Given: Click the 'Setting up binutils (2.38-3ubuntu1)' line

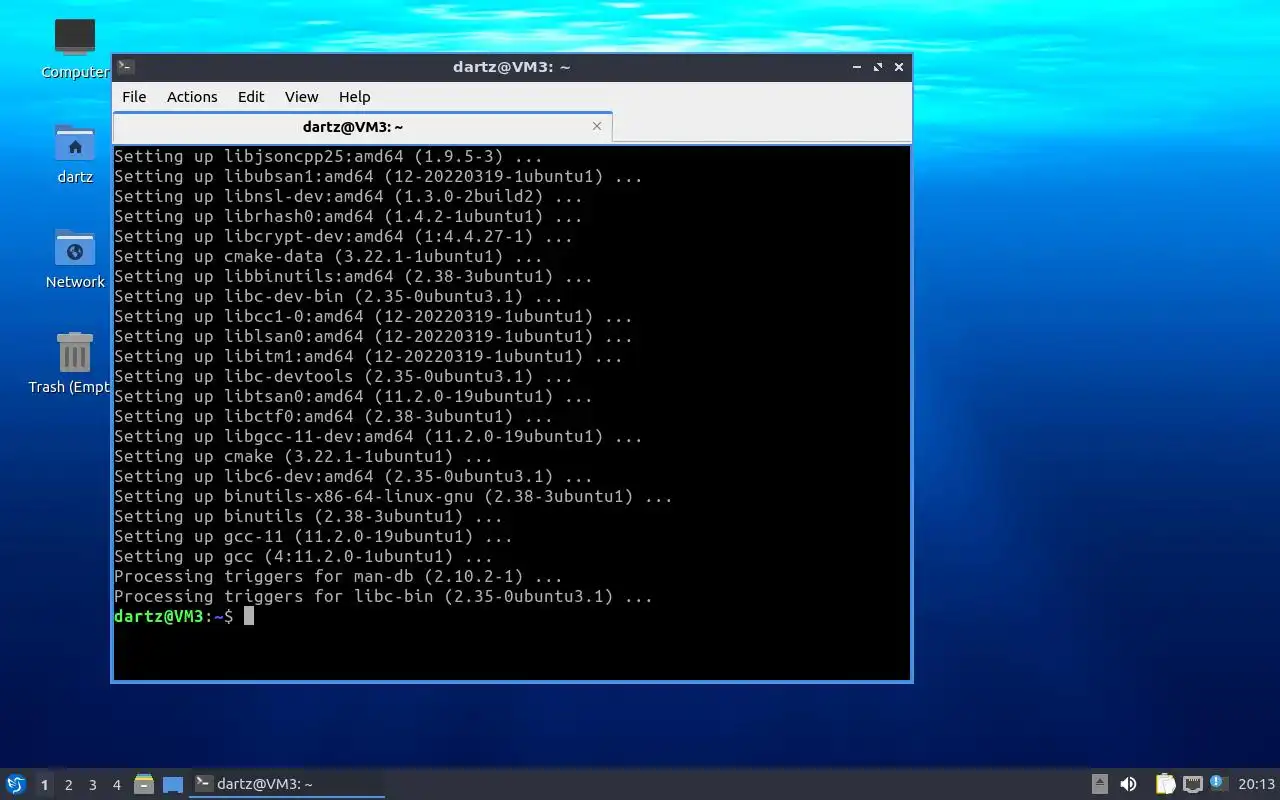Looking at the screenshot, I should click(308, 516).
